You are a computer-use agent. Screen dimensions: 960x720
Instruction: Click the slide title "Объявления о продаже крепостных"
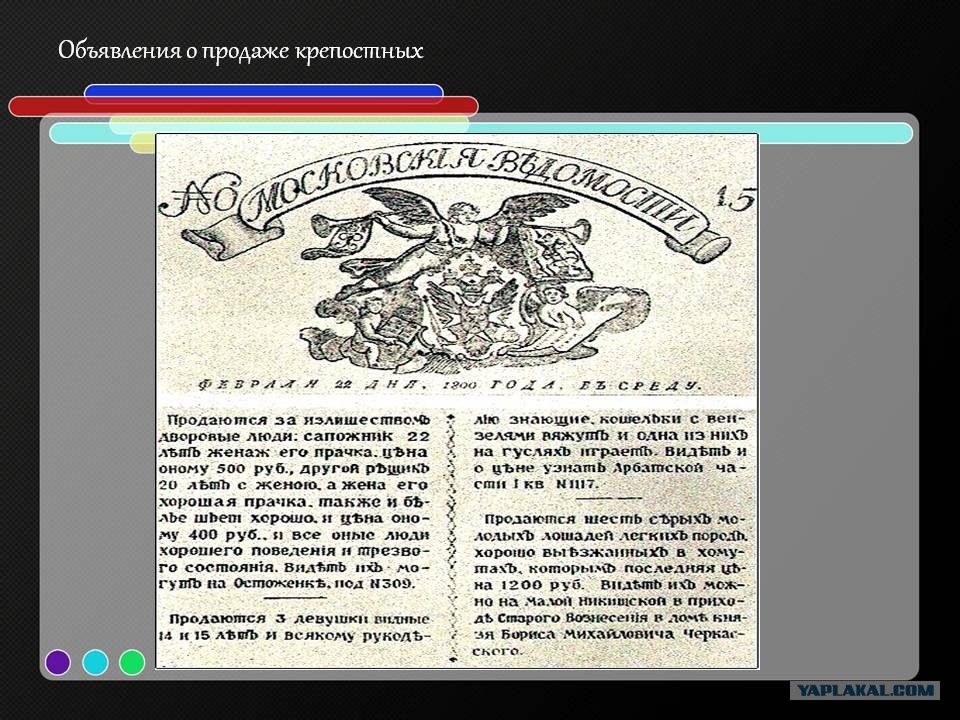tap(241, 51)
